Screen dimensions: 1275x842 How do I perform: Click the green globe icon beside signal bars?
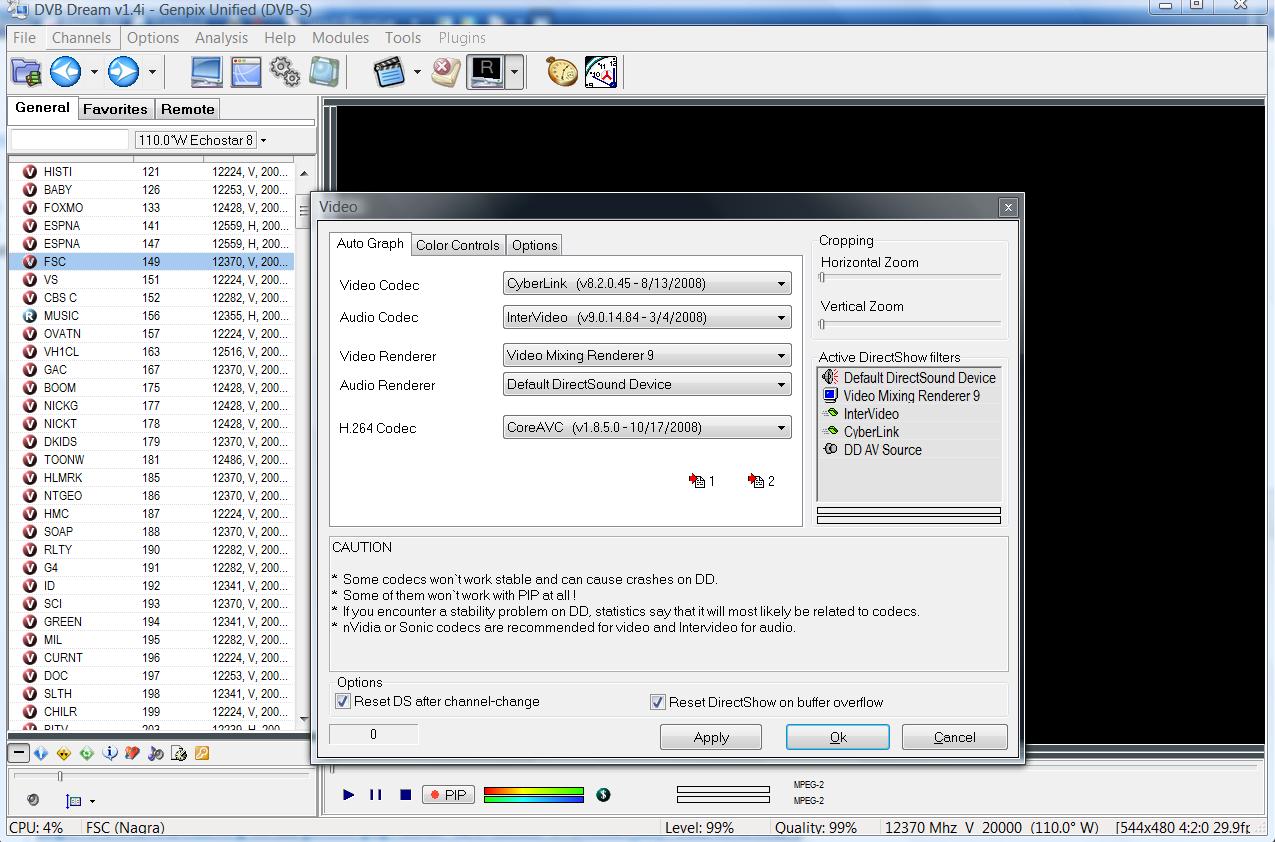pos(603,795)
